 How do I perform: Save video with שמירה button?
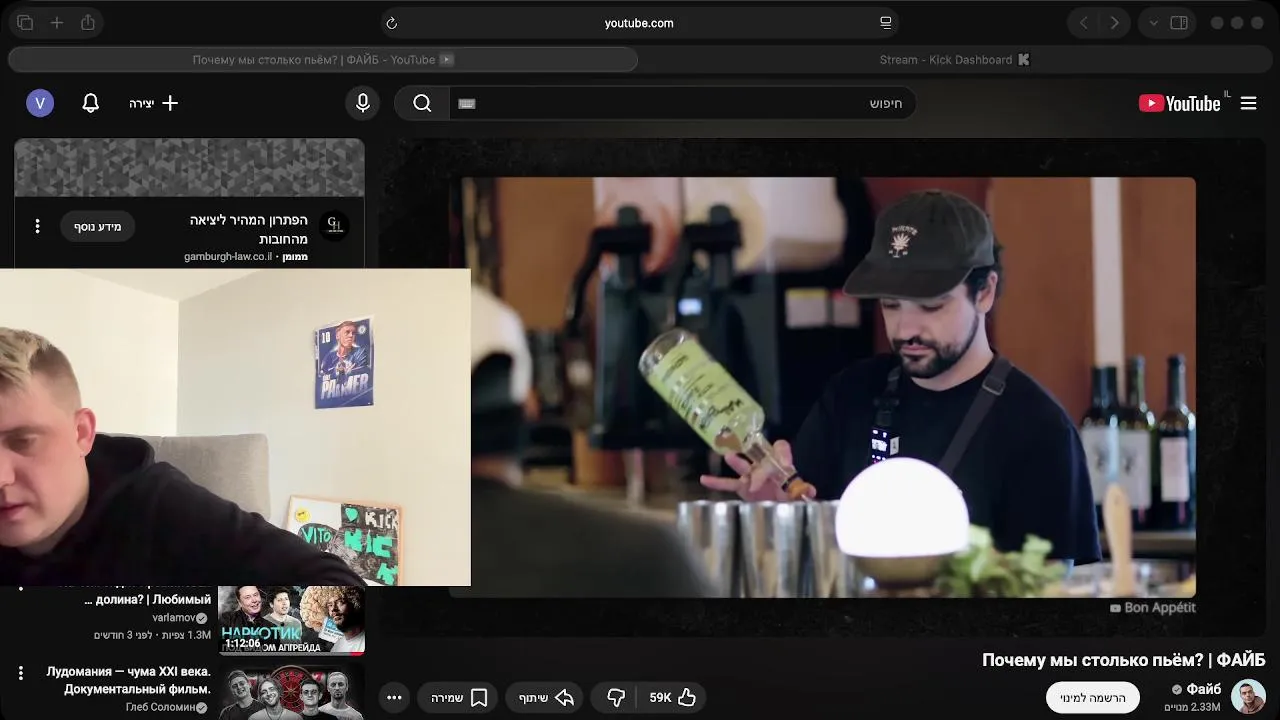point(459,698)
